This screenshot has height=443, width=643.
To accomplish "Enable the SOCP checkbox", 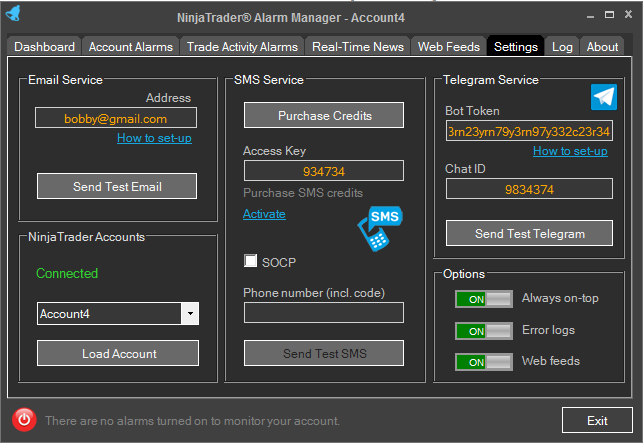I will (x=250, y=261).
